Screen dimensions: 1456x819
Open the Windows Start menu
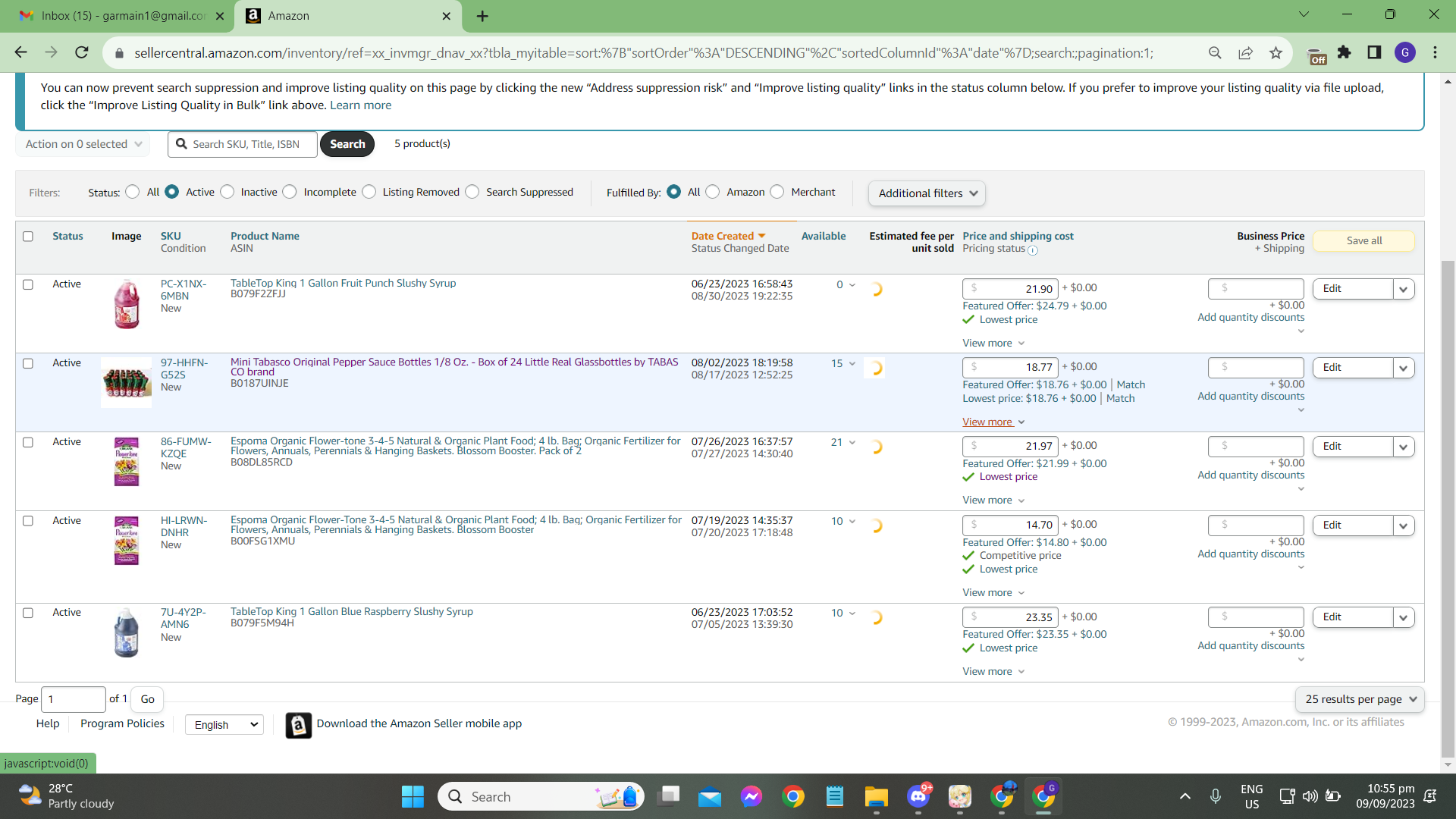click(413, 796)
